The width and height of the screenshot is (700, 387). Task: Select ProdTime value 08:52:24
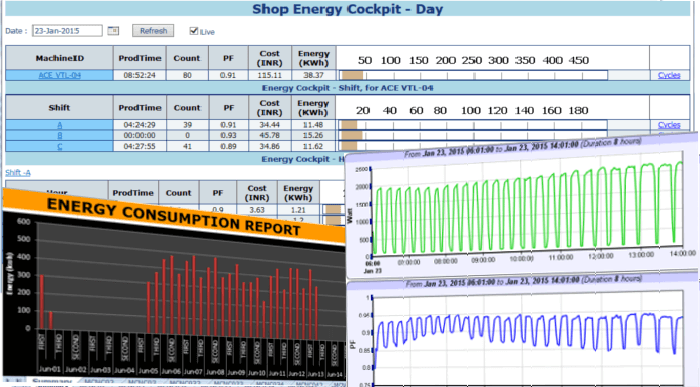pos(139,75)
